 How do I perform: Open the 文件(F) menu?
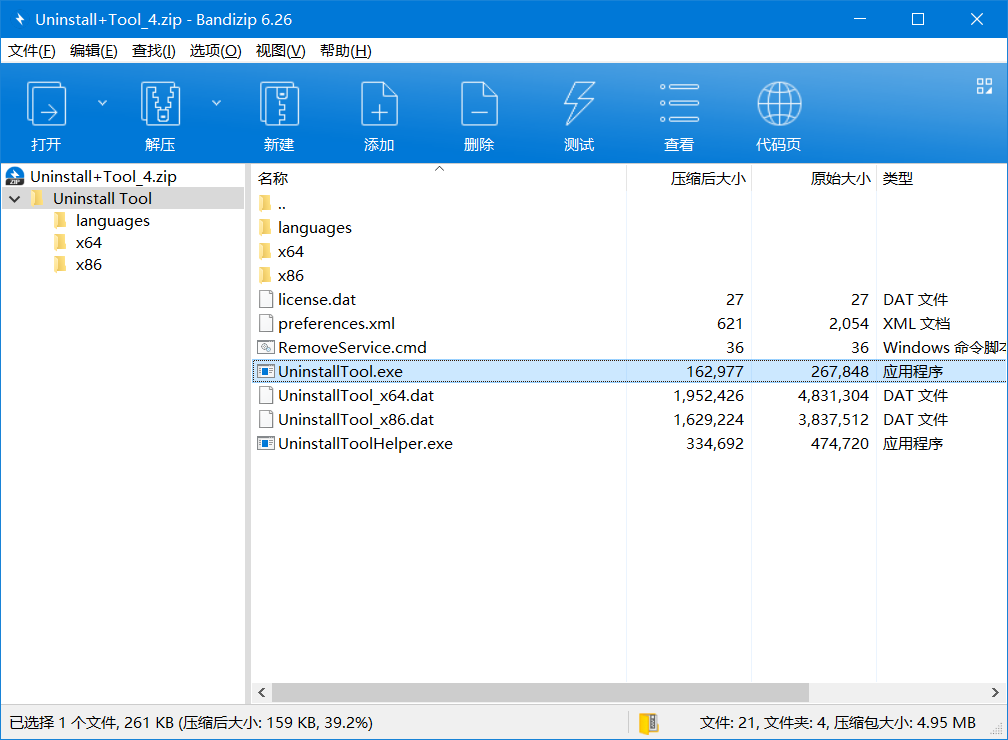(32, 51)
